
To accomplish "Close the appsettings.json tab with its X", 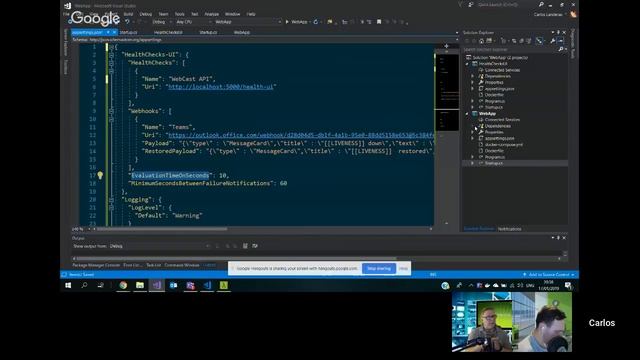I will click(x=114, y=32).
